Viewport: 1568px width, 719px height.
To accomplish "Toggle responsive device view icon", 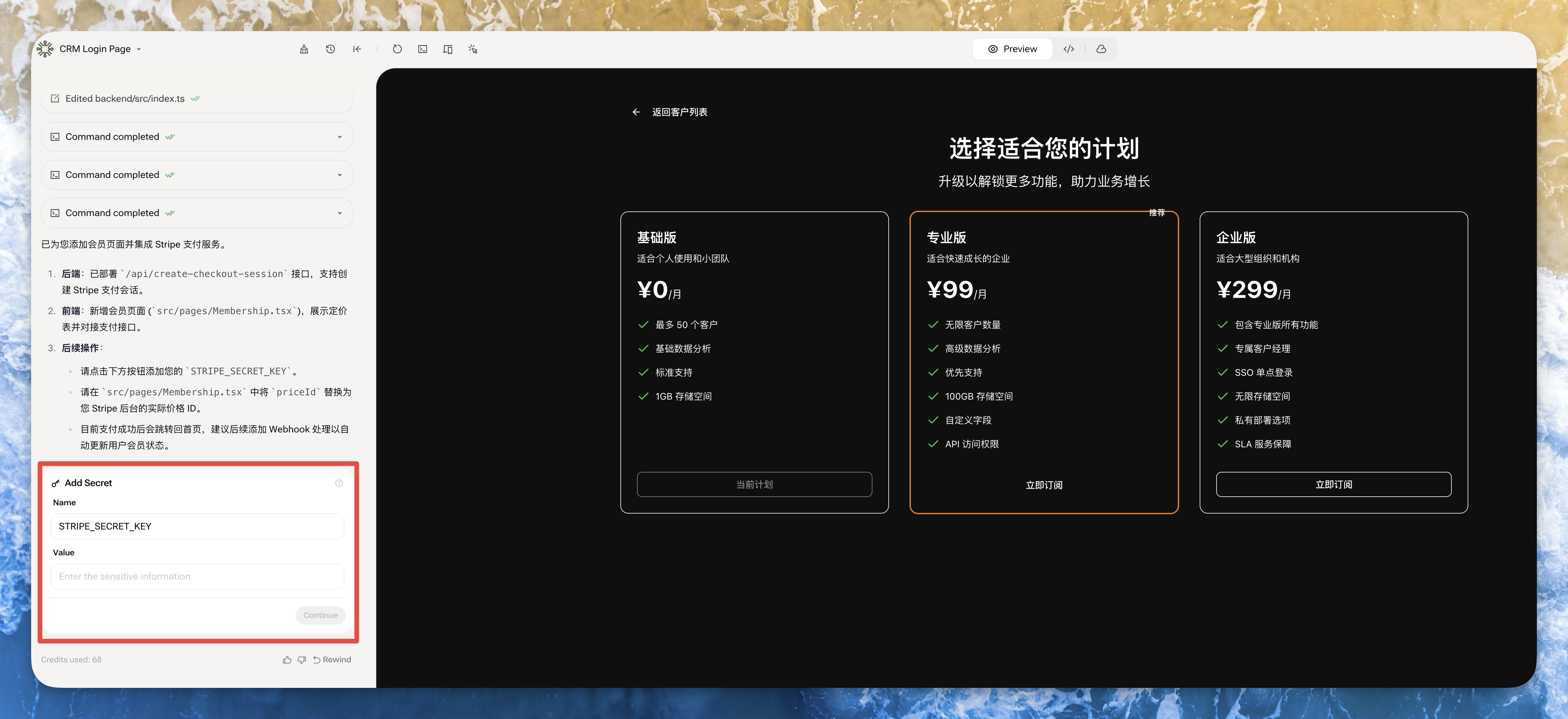I will click(447, 49).
